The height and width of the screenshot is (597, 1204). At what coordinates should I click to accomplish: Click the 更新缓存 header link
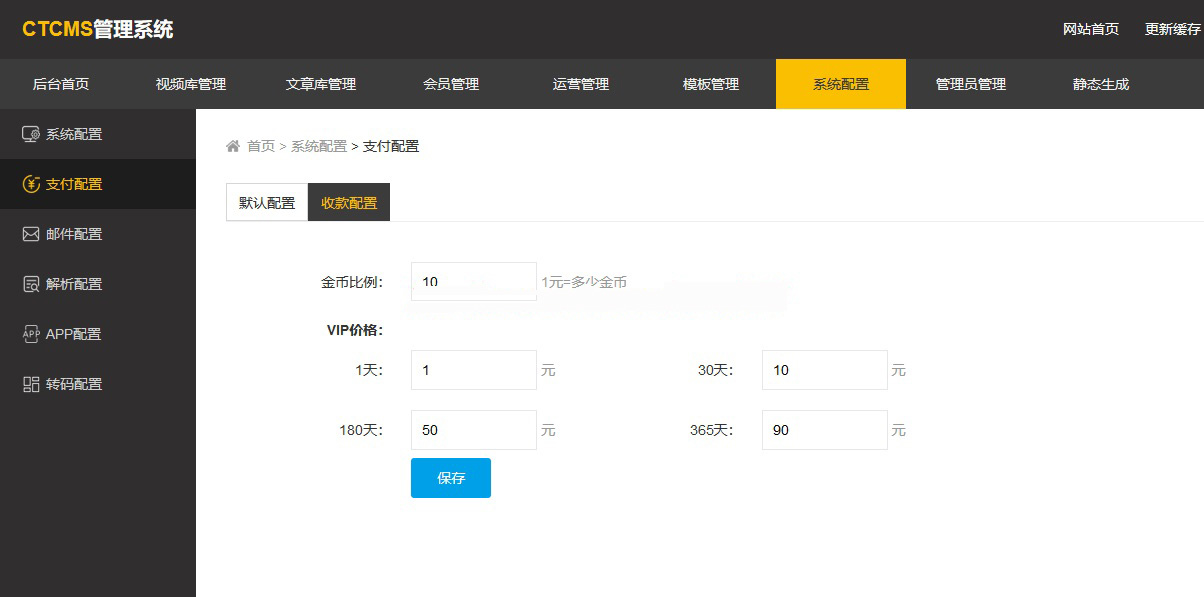tap(1173, 29)
